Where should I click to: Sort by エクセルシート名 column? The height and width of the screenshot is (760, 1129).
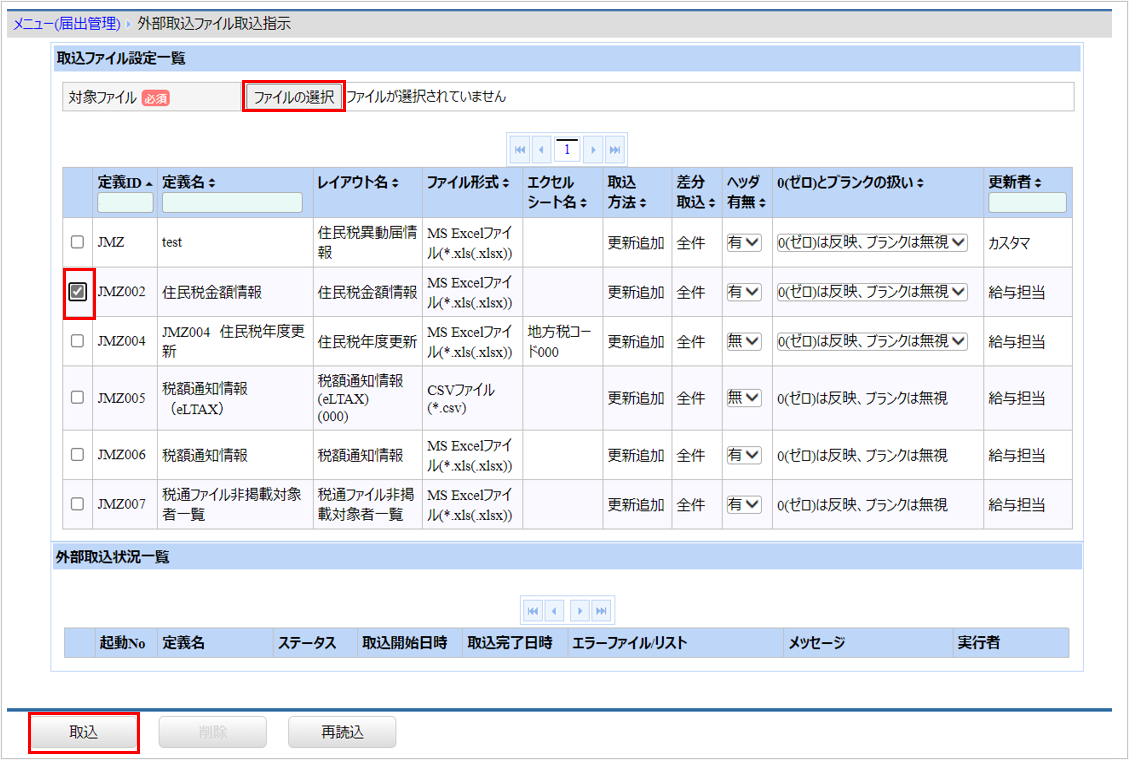557,192
